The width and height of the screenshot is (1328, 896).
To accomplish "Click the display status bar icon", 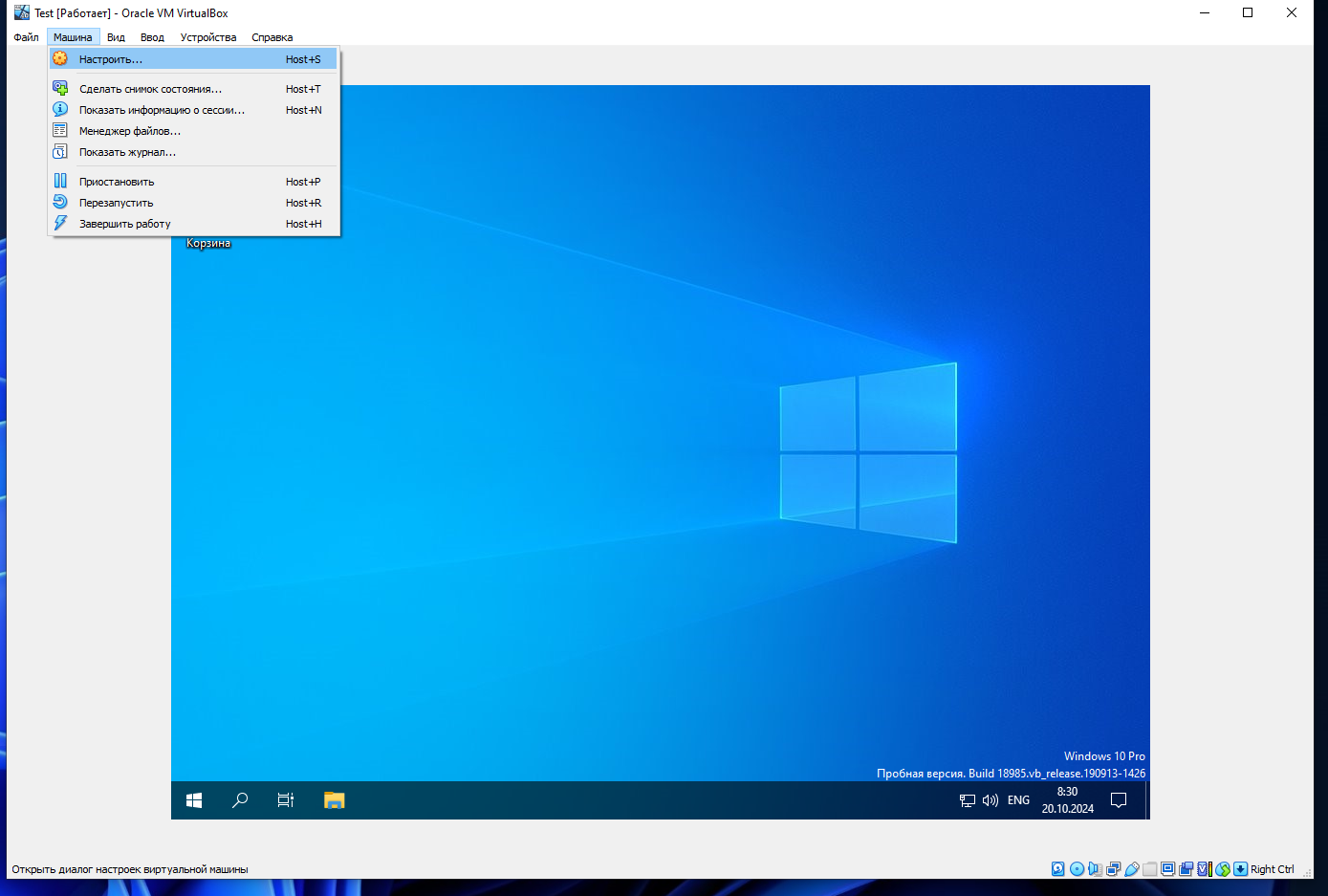I will 1168,869.
